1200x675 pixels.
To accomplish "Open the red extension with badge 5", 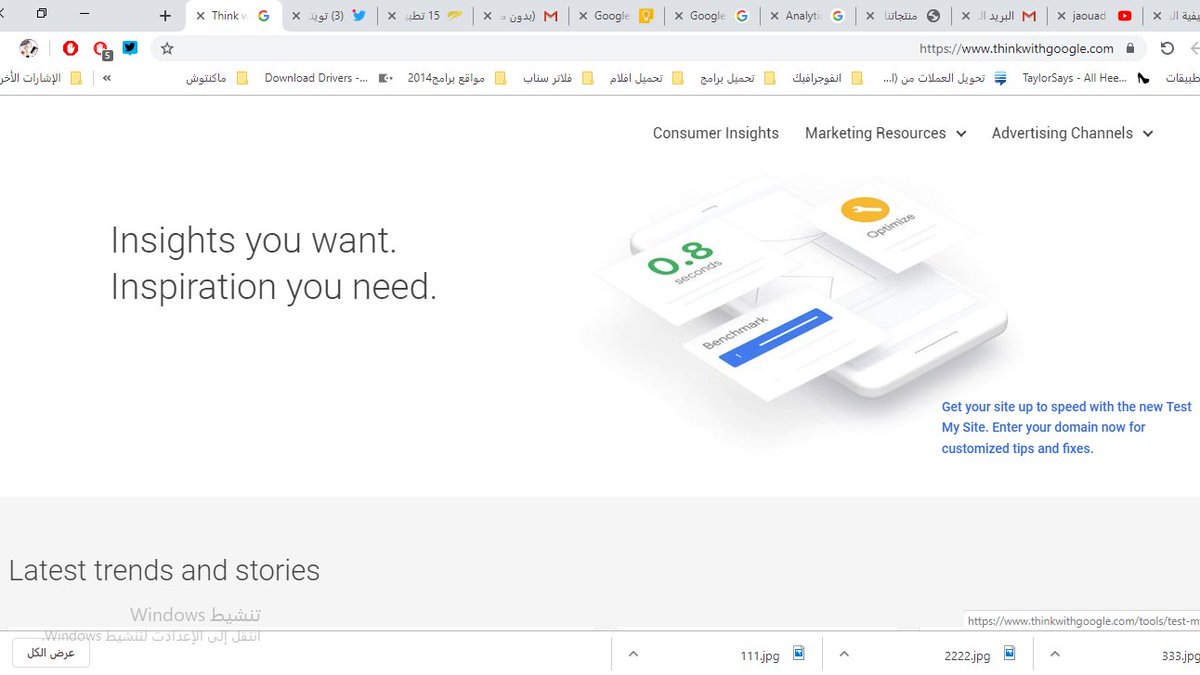I will (101, 49).
